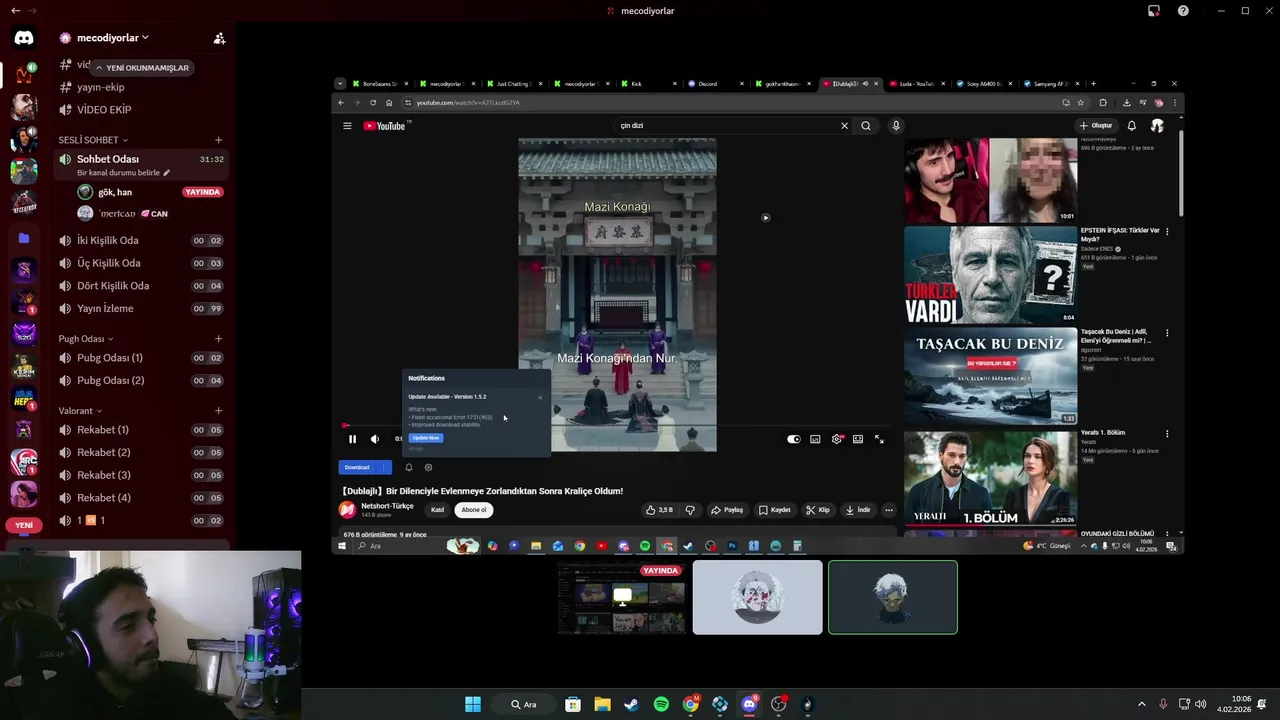Collapse SESLİ SOHBET category
This screenshot has height=720, width=1280.
[93, 140]
